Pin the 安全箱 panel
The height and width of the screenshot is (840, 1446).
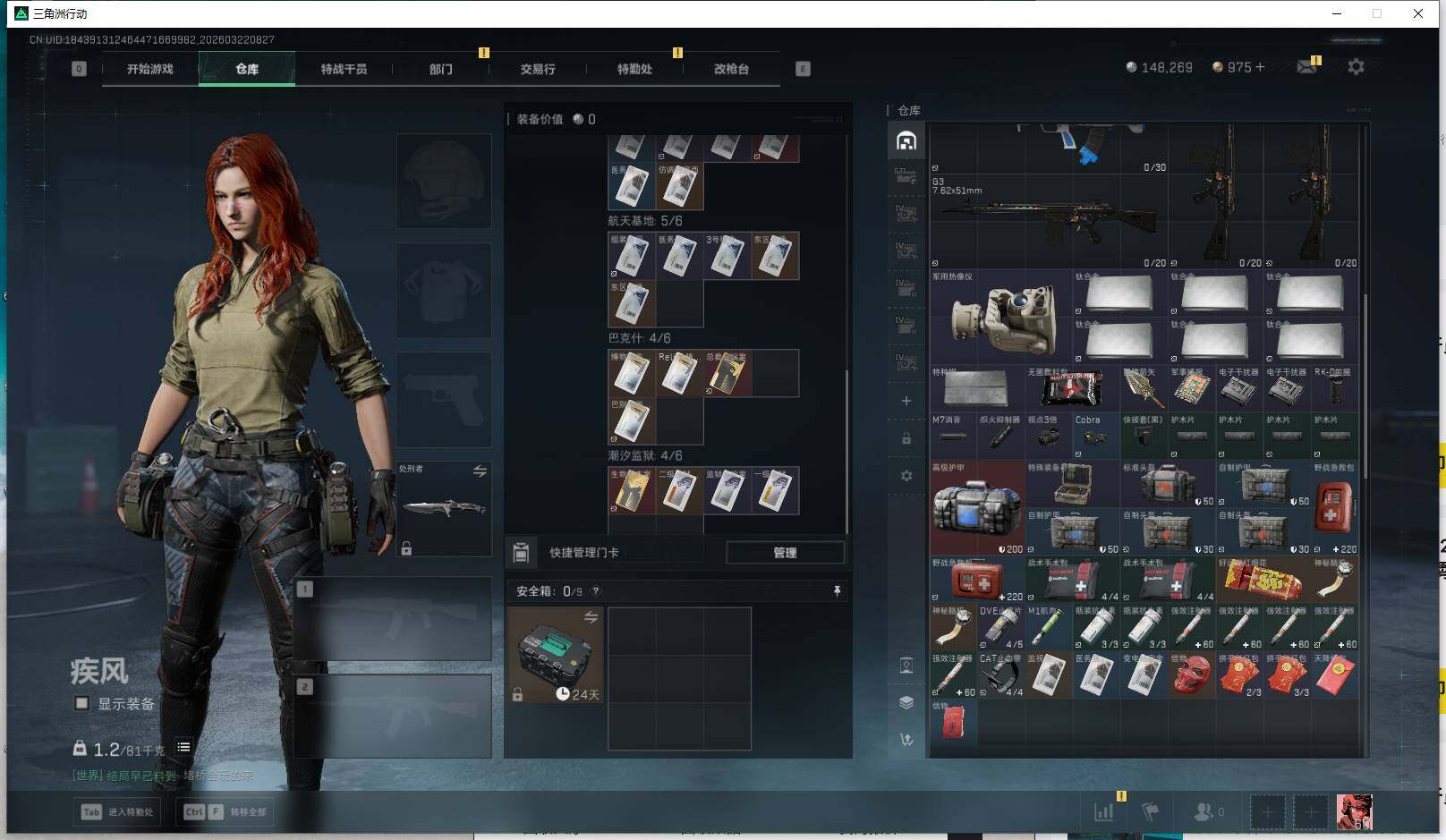[837, 590]
